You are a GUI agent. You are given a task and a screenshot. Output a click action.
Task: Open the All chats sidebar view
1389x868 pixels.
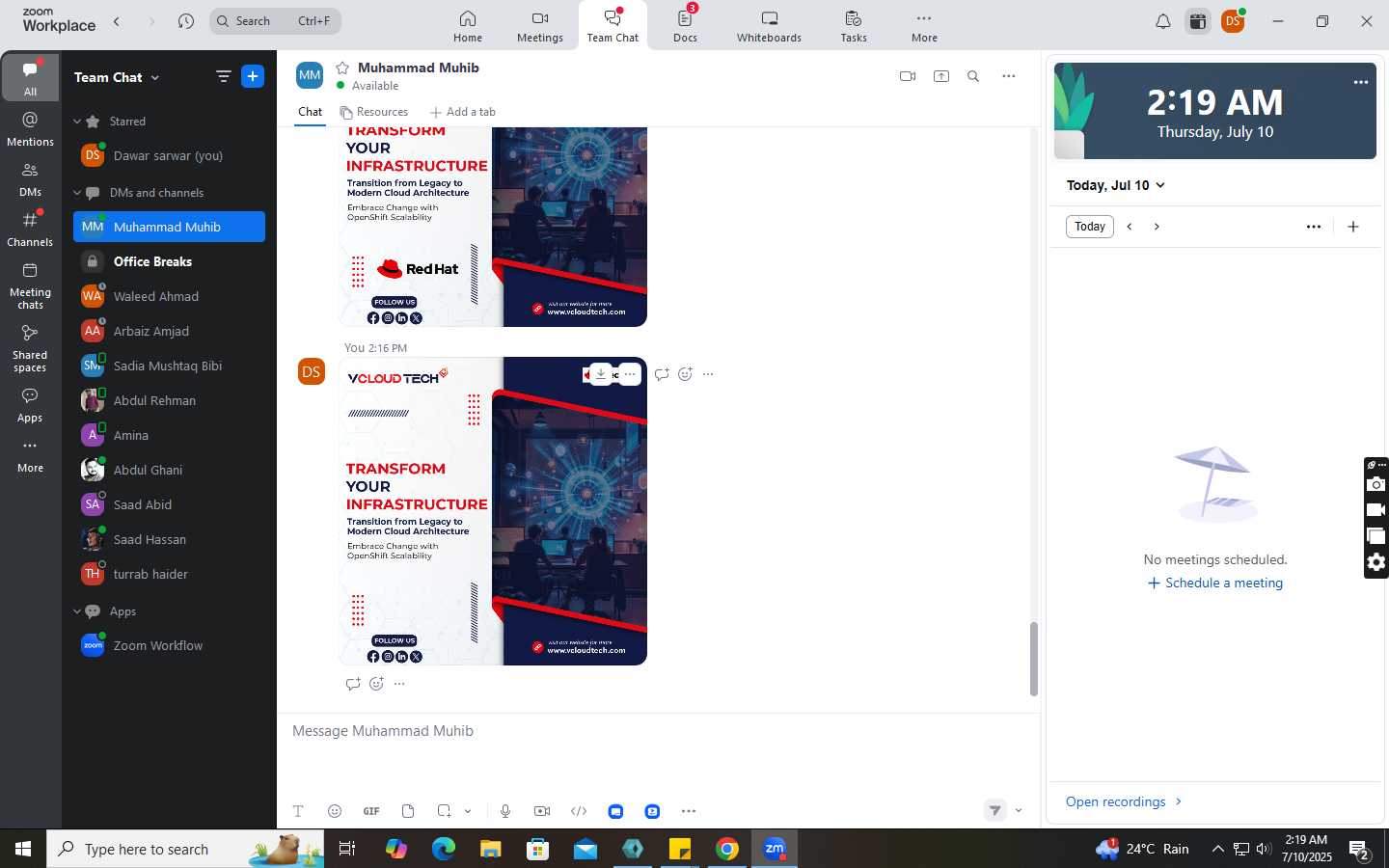tap(30, 78)
